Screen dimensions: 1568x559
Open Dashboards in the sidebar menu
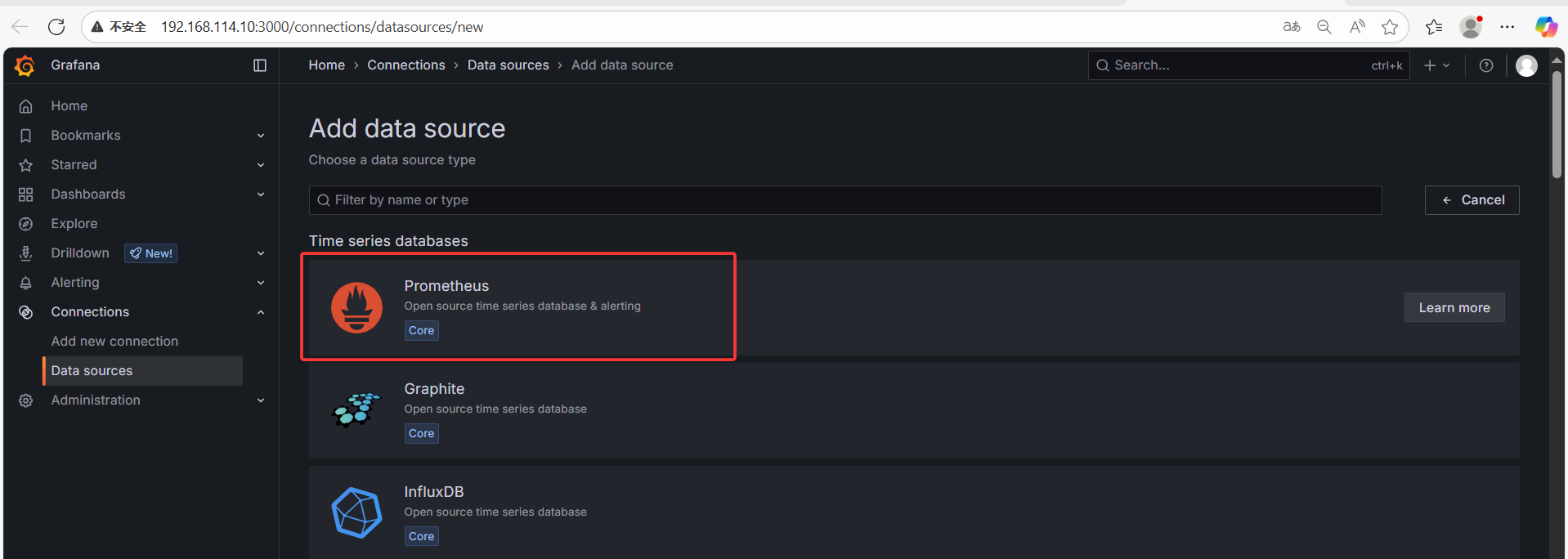point(88,195)
